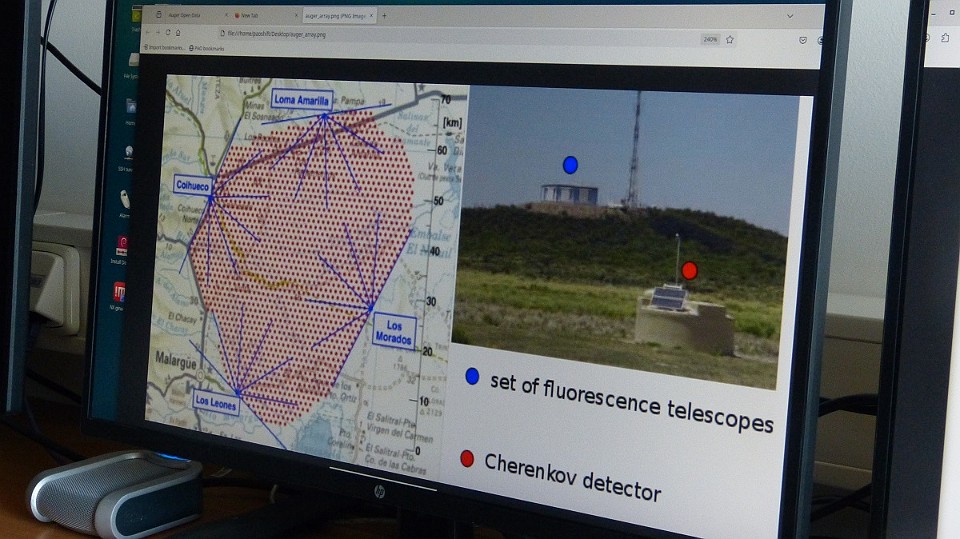Click the Coihueco label on map

pos(192,185)
